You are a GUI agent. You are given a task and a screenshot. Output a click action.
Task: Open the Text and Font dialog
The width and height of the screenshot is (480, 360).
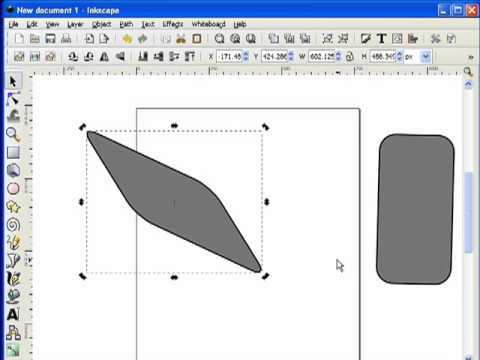click(381, 39)
